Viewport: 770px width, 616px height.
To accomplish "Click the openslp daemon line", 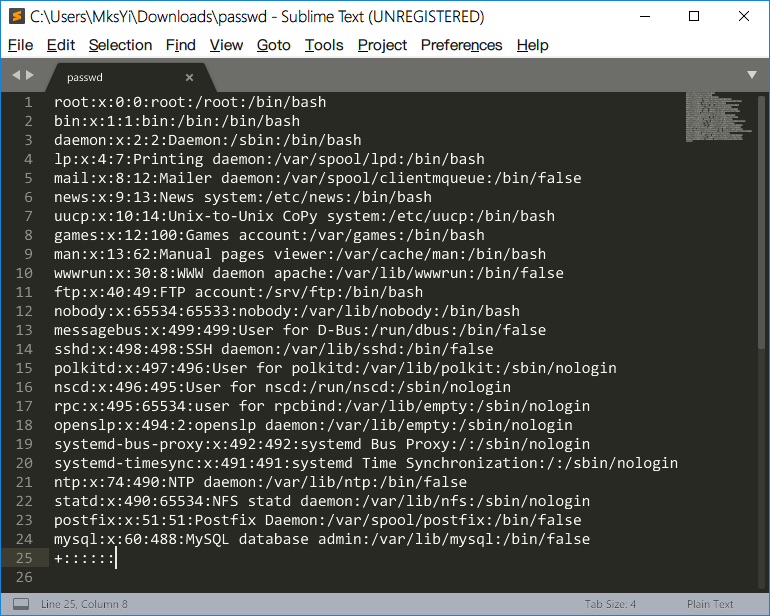I will pos(313,425).
